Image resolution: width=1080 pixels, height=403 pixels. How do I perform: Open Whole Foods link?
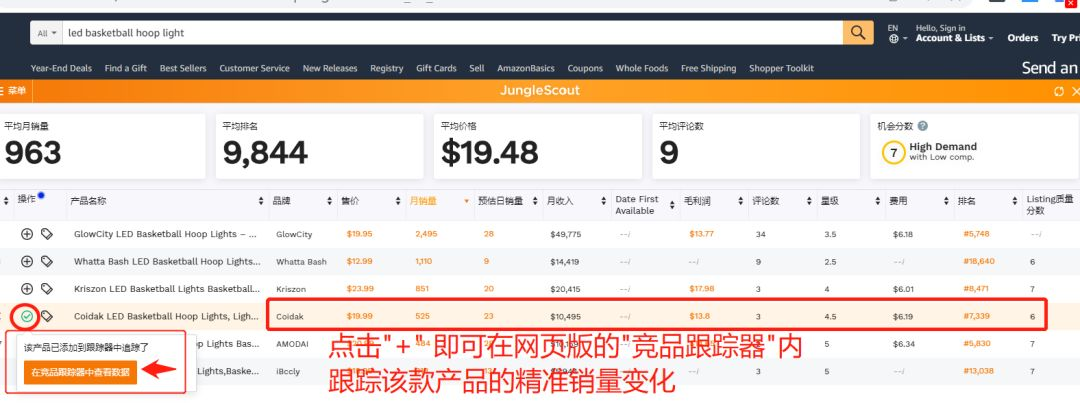point(642,68)
